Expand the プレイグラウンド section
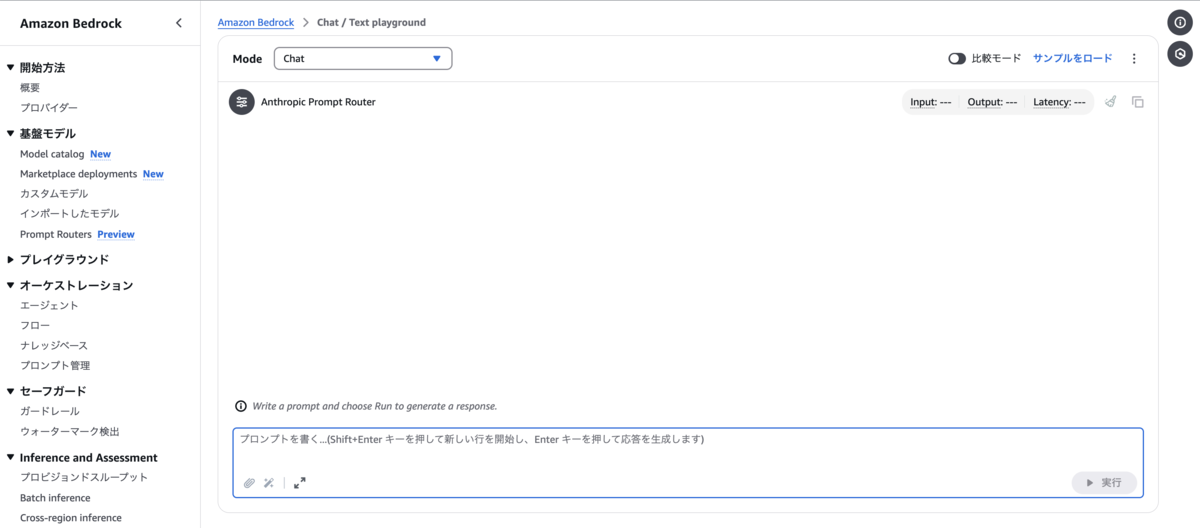This screenshot has width=1200, height=528. (11, 260)
